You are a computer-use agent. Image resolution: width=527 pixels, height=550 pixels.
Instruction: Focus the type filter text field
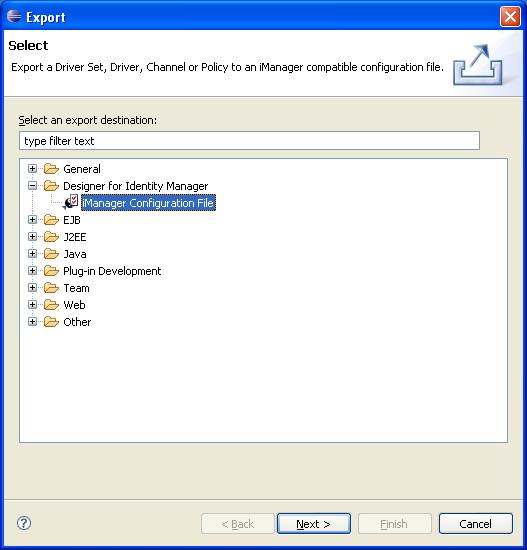coord(249,141)
